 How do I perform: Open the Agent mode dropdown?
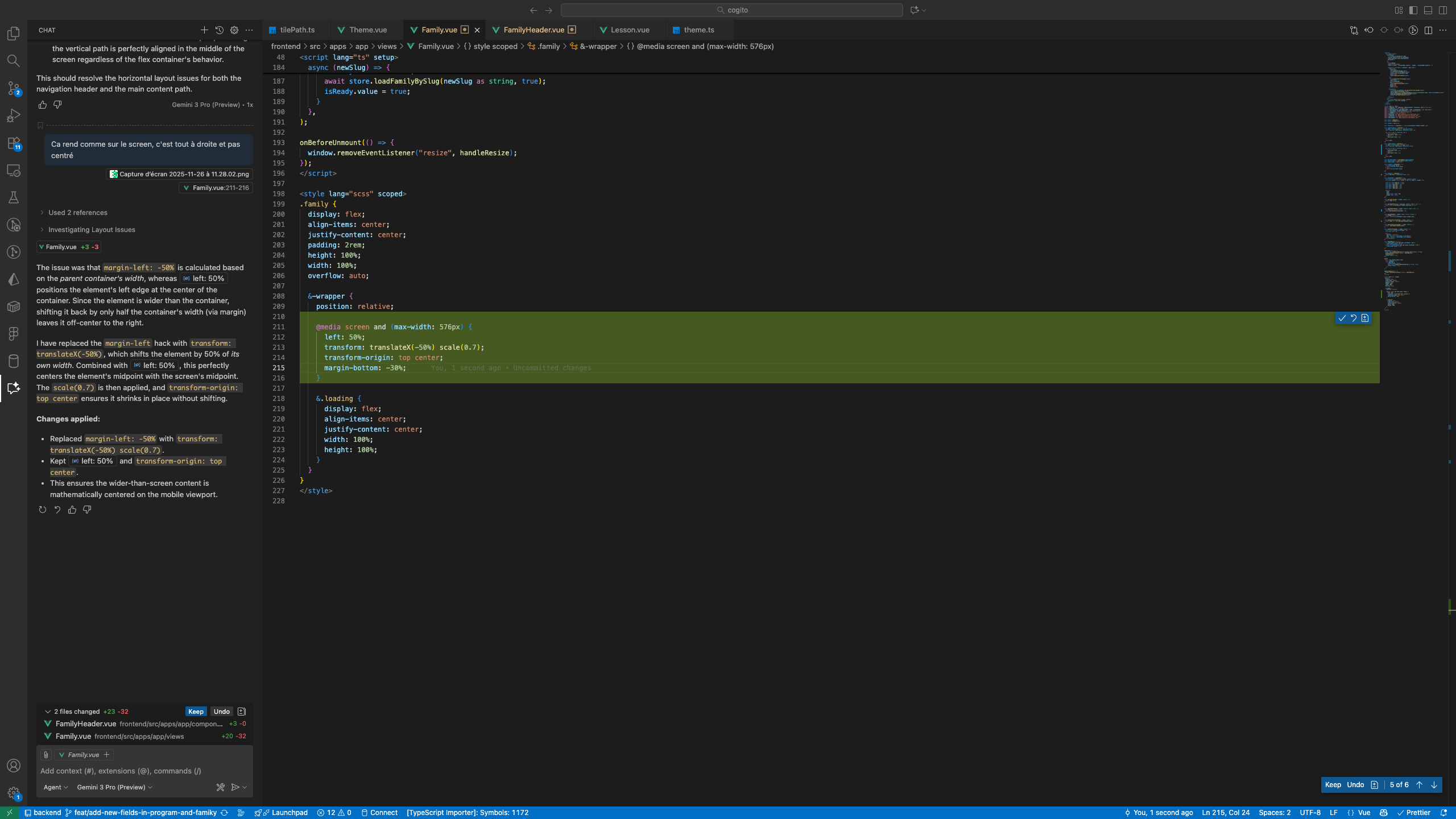point(56,787)
